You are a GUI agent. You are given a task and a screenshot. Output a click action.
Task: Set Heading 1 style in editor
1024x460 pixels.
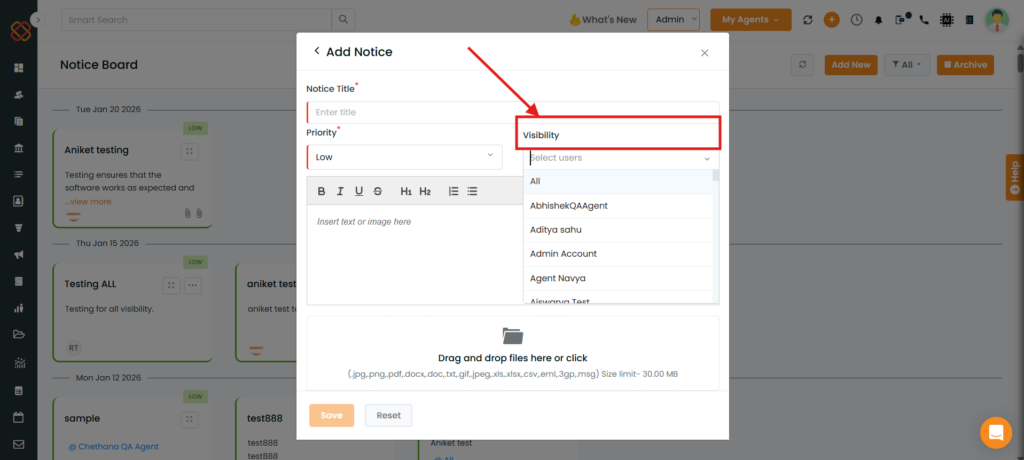point(406,191)
